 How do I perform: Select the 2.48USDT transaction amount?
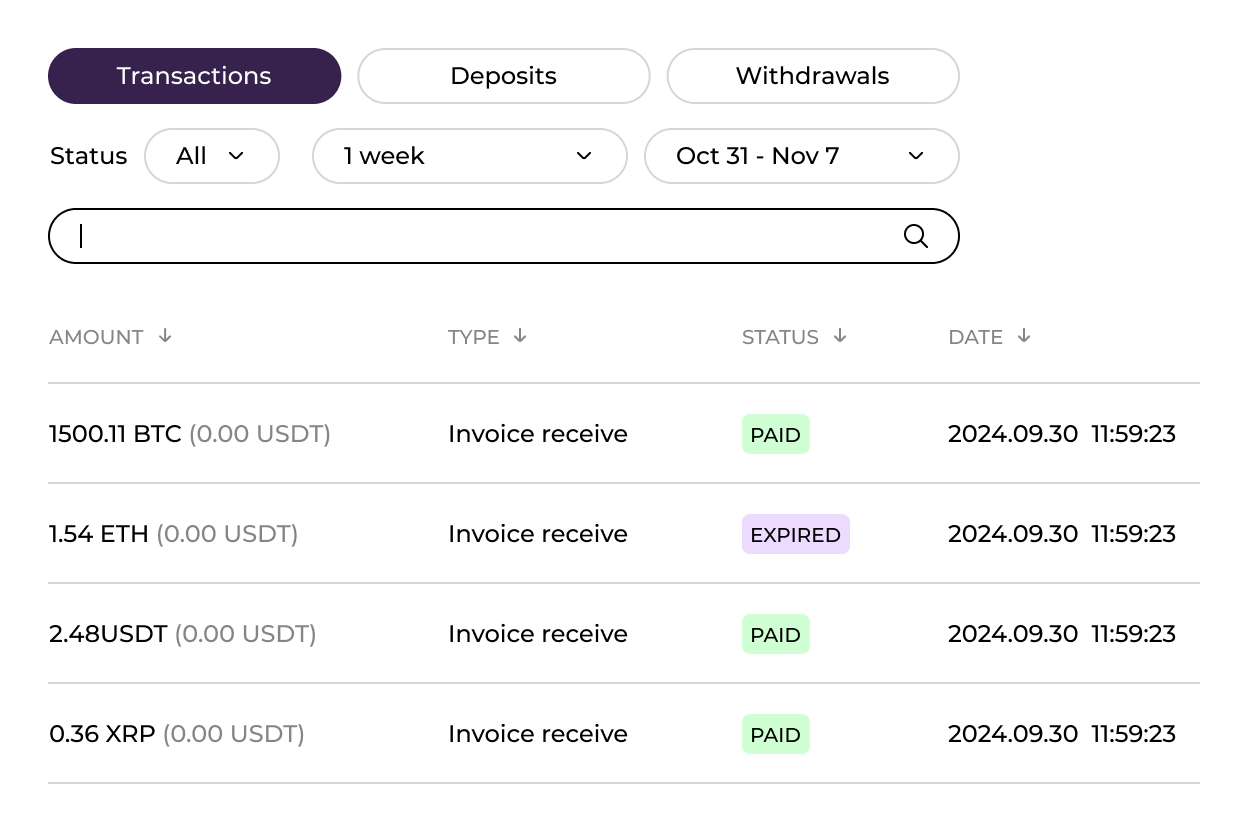[x=108, y=634]
